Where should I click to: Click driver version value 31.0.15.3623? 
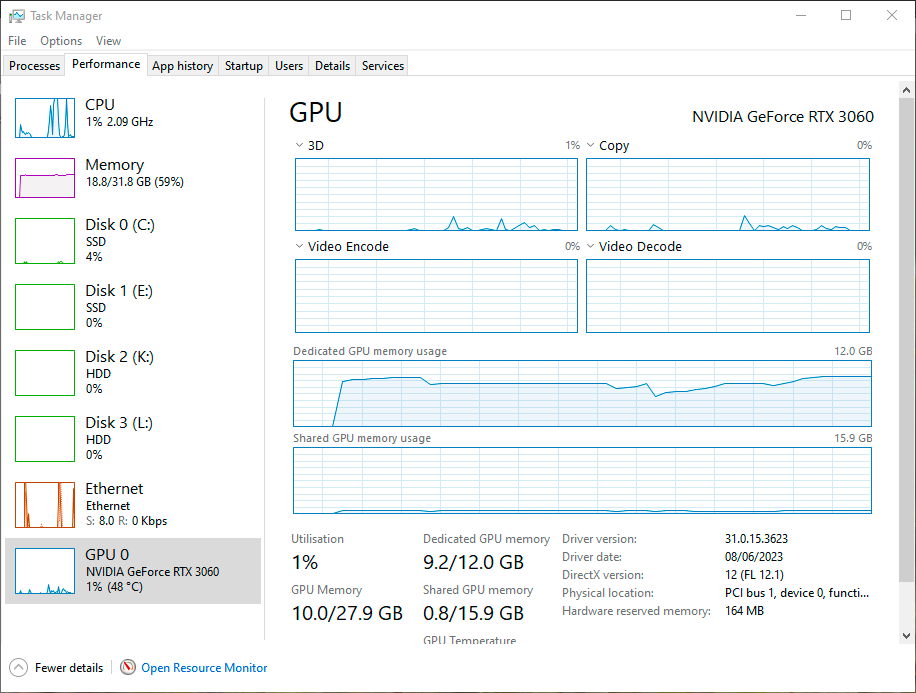point(756,539)
